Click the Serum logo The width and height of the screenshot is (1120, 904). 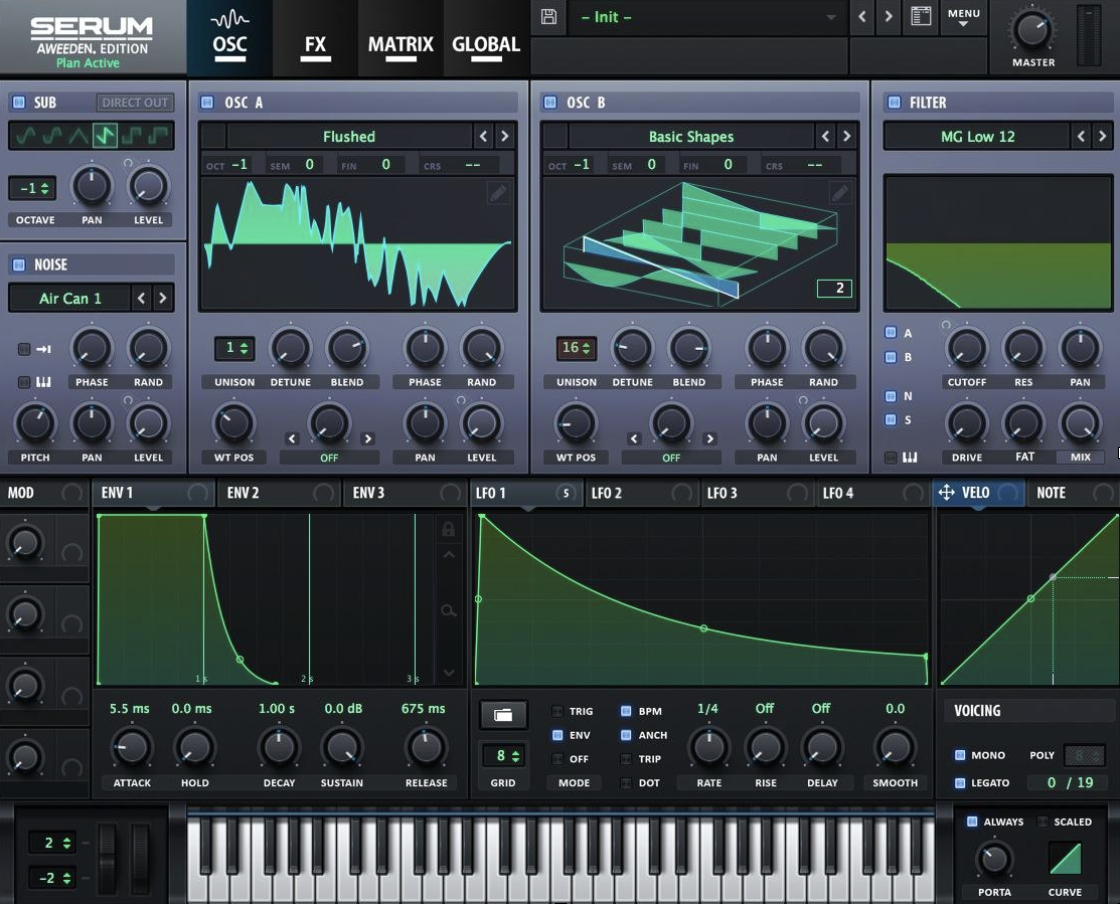(91, 27)
